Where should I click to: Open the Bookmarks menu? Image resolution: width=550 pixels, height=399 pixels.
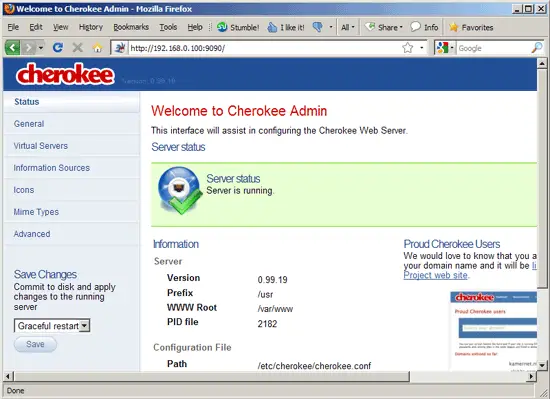[x=131, y=27]
